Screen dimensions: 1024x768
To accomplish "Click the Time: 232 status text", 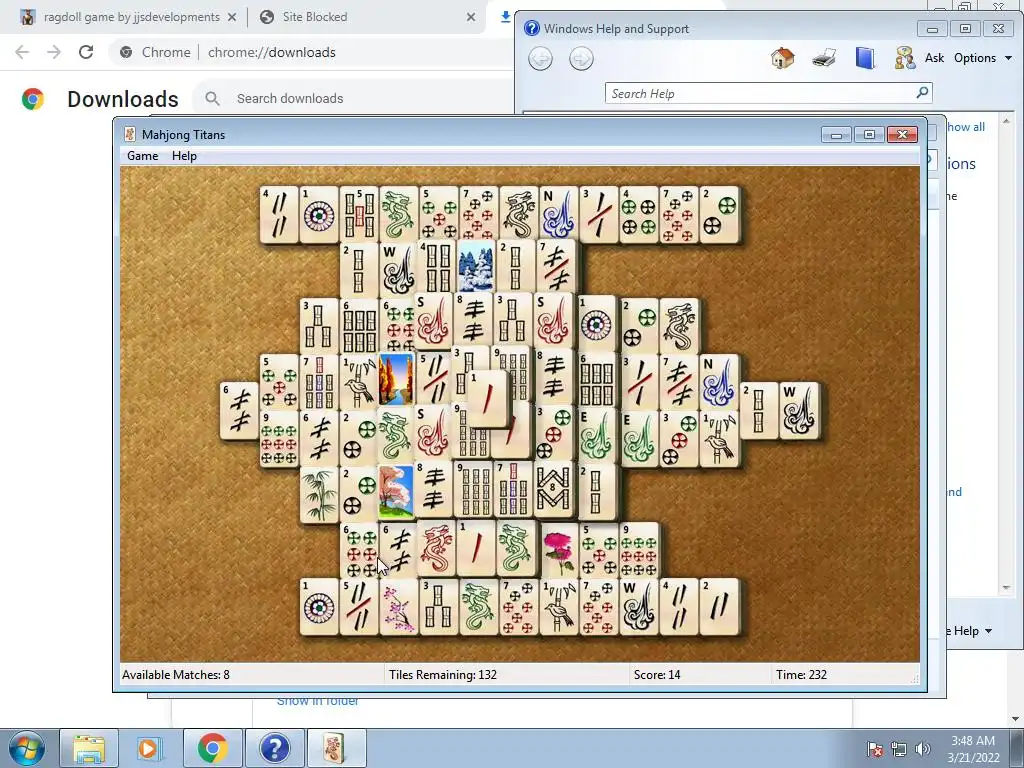I will [x=801, y=675].
